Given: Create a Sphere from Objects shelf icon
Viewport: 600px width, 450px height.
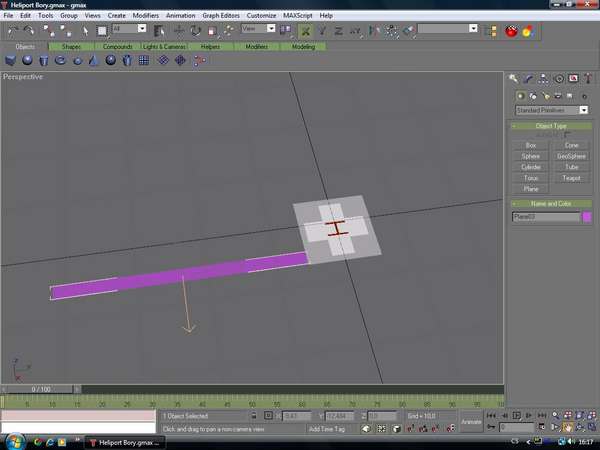Looking at the screenshot, I should [x=27, y=60].
